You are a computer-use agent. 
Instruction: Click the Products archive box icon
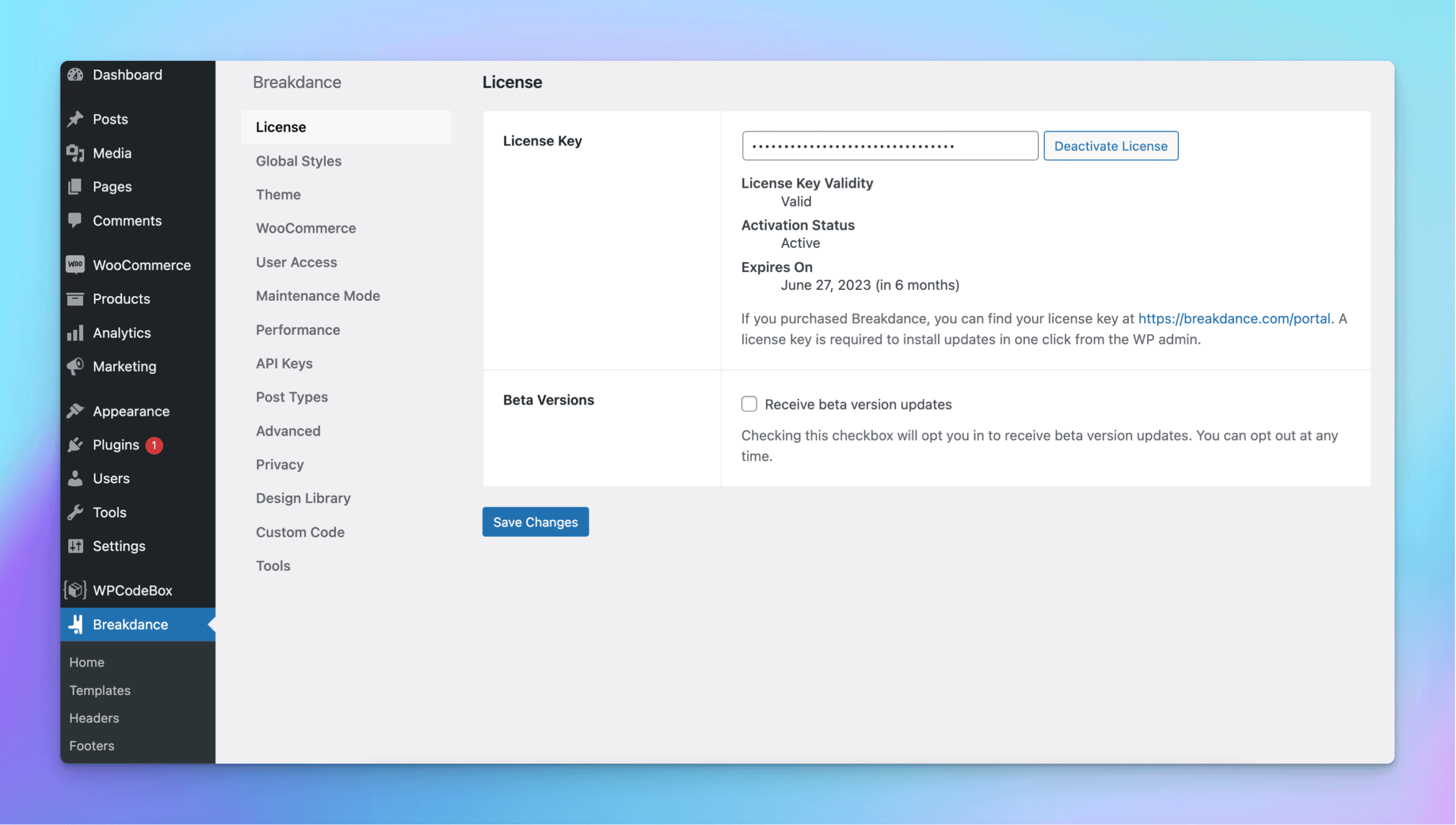[75, 299]
